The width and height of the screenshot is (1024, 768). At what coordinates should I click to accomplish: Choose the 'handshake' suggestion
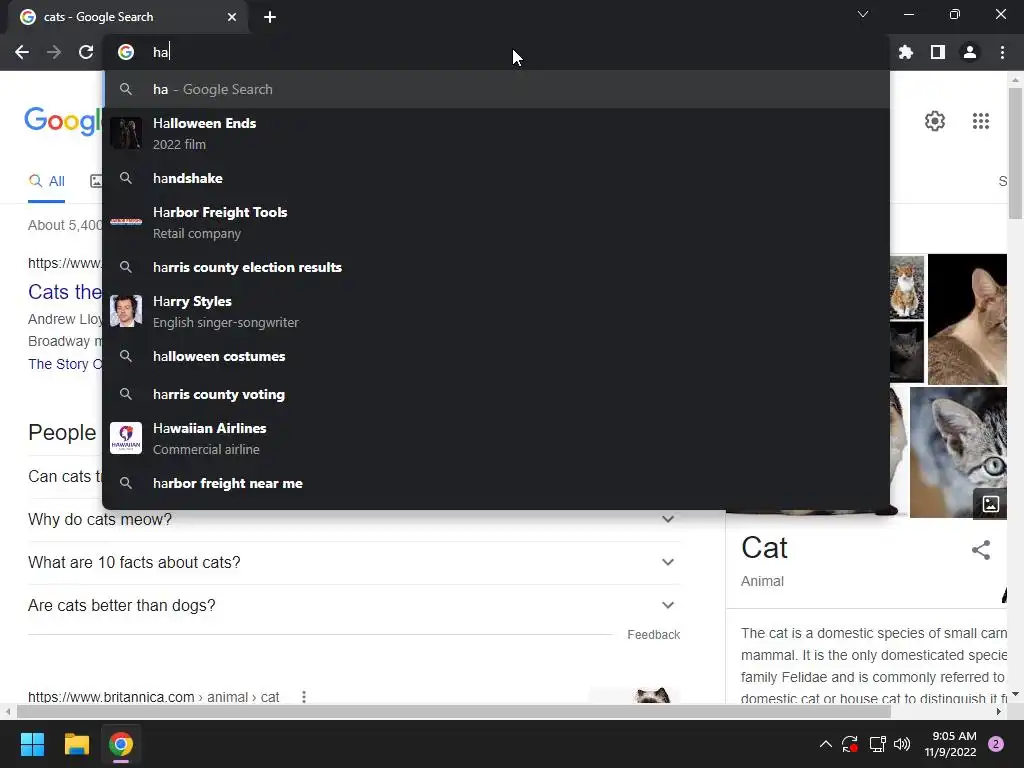coord(496,178)
